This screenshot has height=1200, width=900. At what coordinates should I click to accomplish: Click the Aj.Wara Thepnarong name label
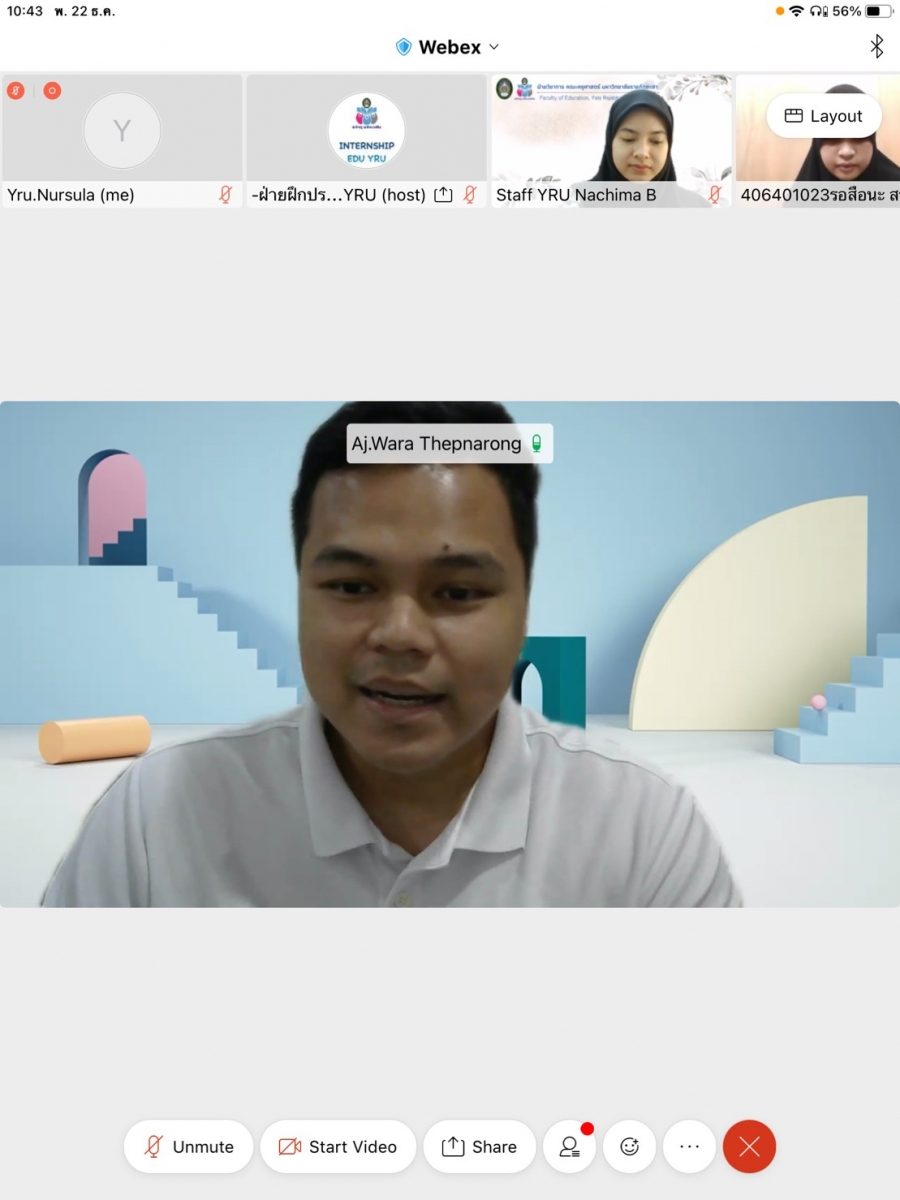[436, 444]
